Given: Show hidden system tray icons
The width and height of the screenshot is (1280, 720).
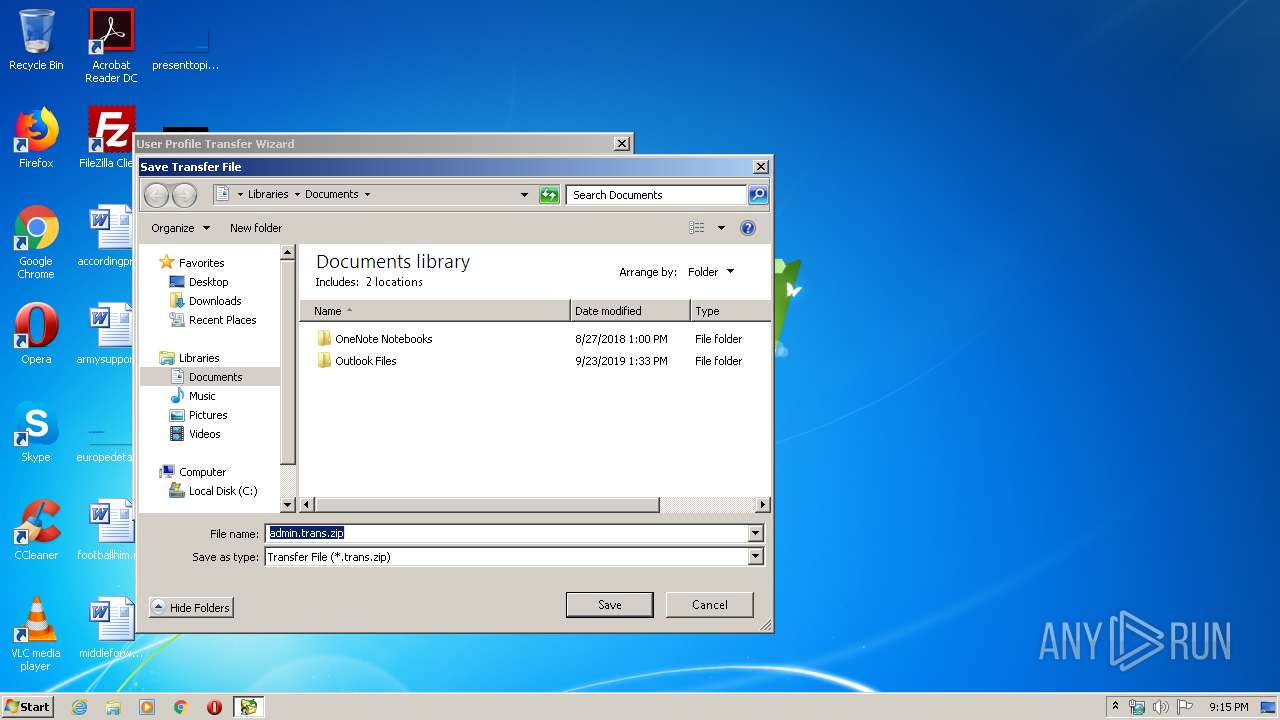Looking at the screenshot, I should pyautogui.click(x=1116, y=707).
